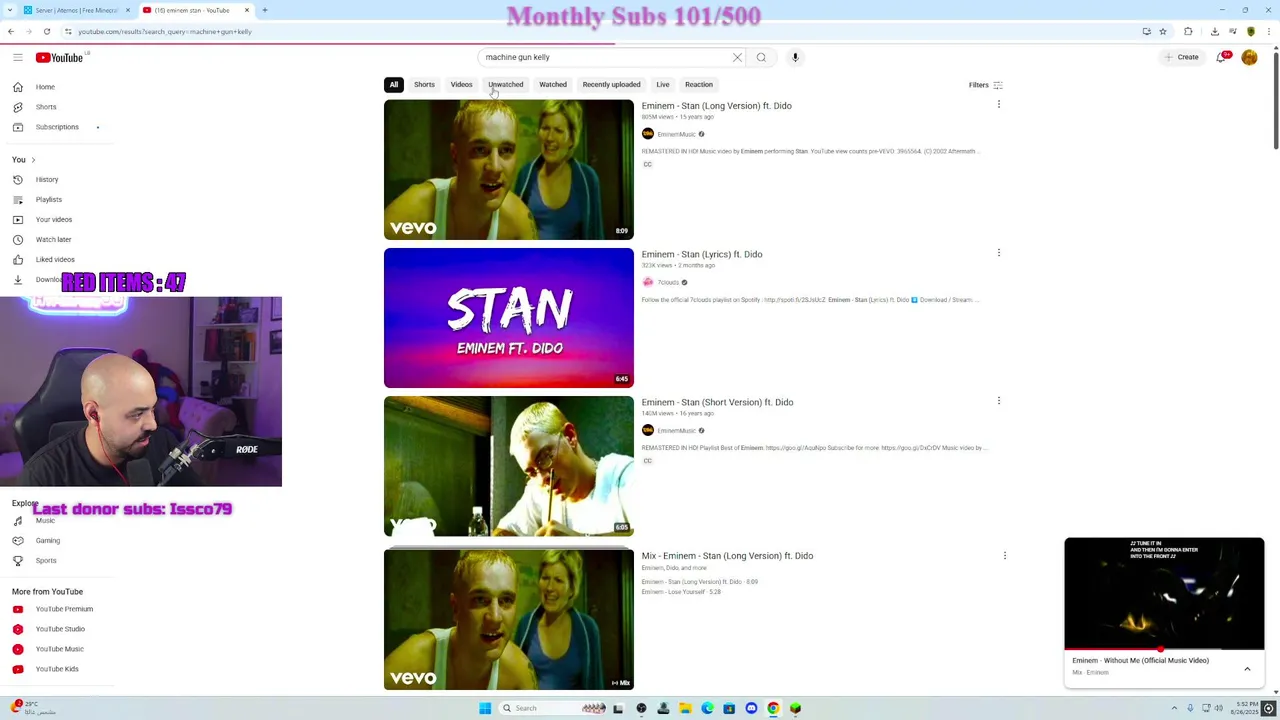
Task: Expand the You section chevron
Action: coord(33,160)
